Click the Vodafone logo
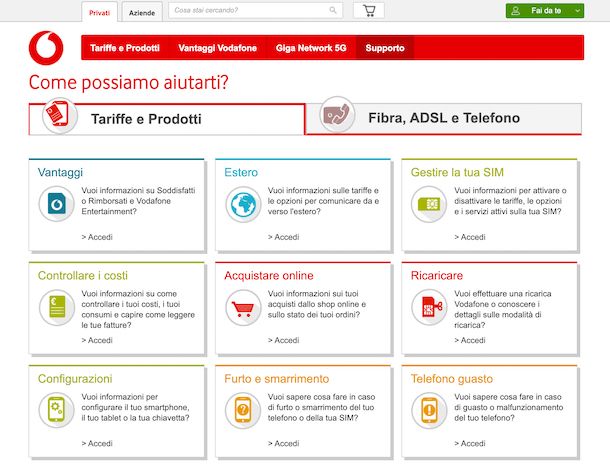 tap(46, 48)
